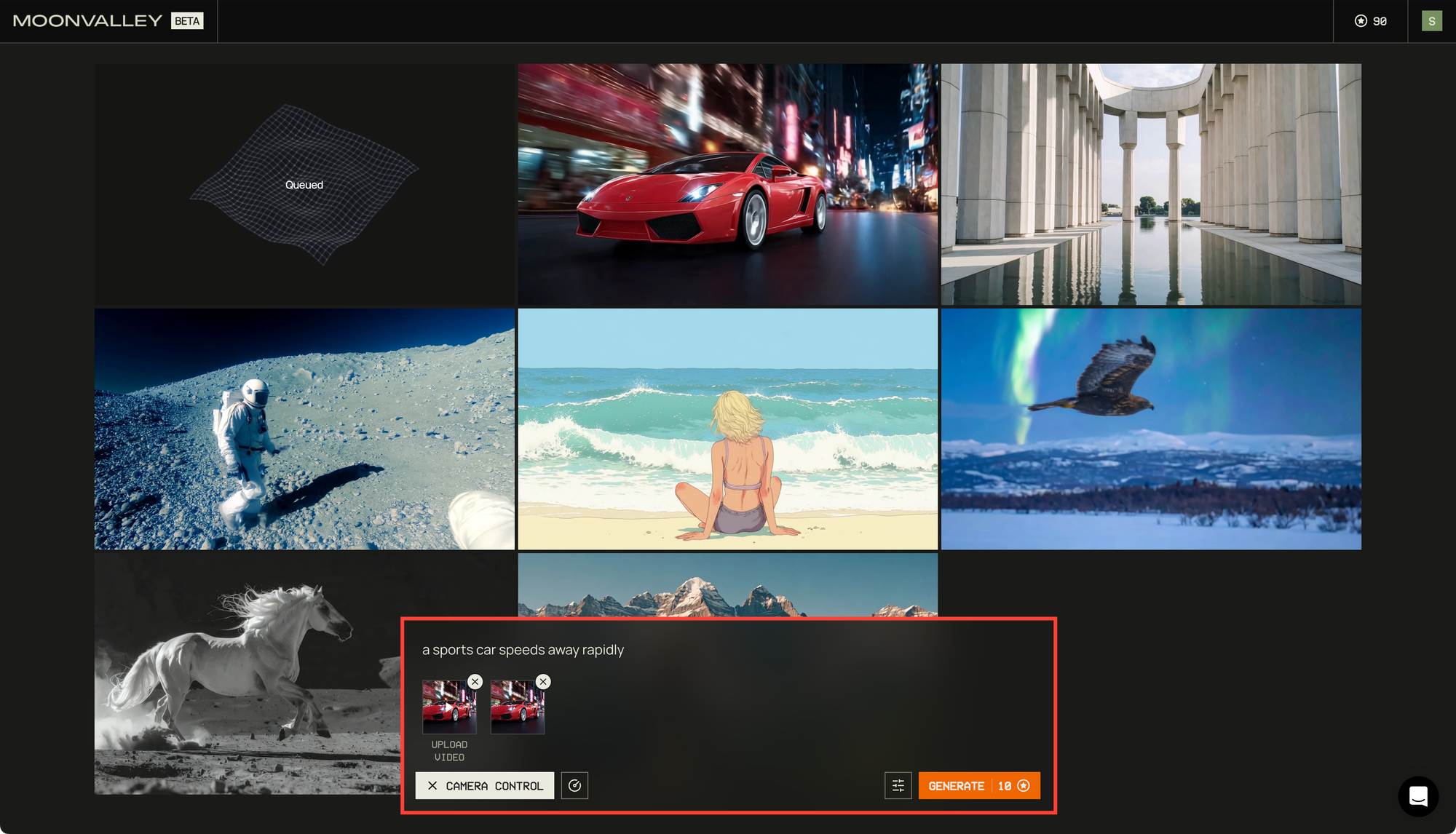The width and height of the screenshot is (1456, 834).
Task: Open the astronaut on moon video
Action: (x=304, y=429)
